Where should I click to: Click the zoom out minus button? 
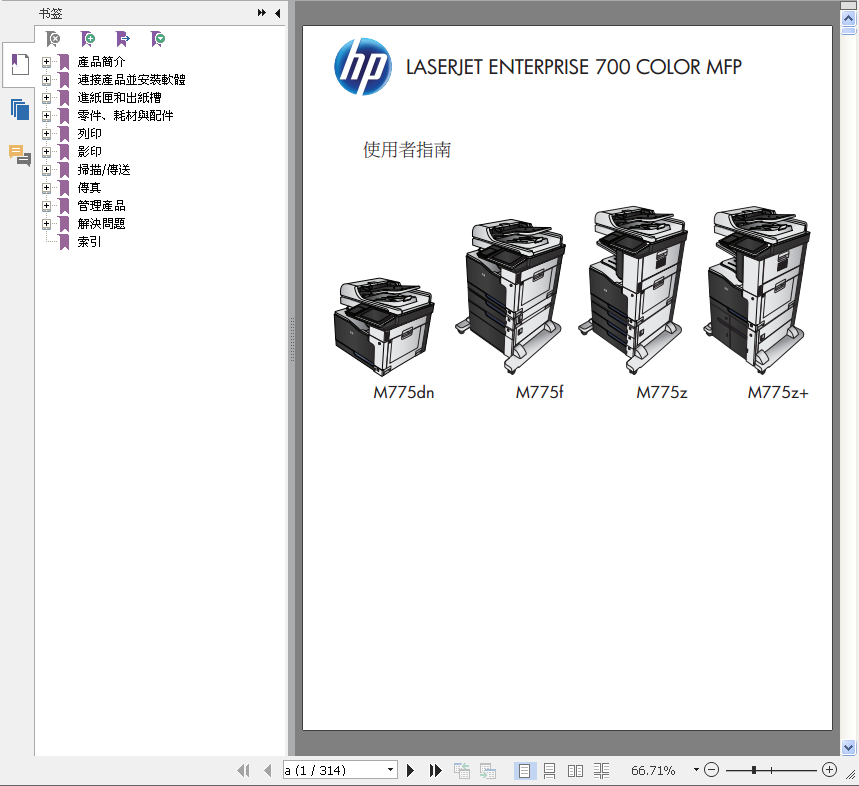[x=711, y=770]
